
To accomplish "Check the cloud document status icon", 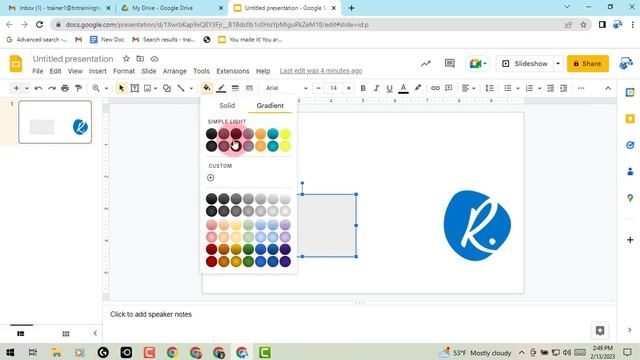I will [154, 58].
